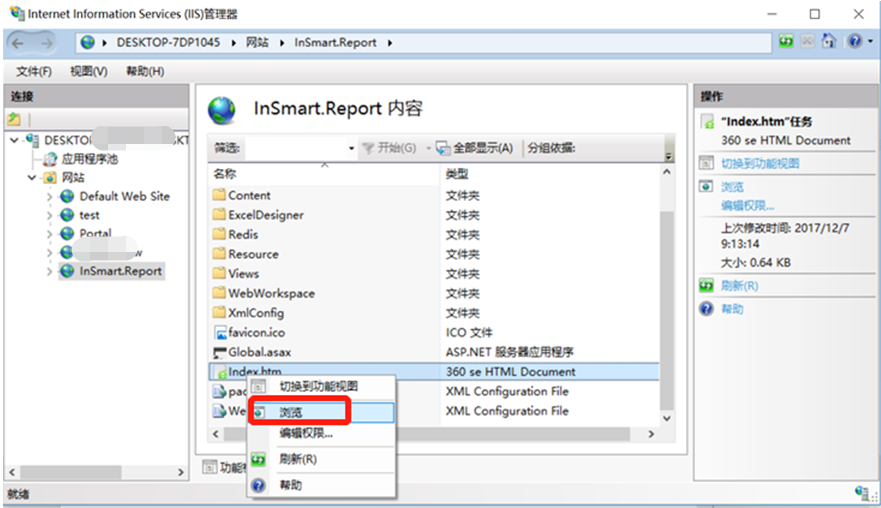The image size is (881, 508).
Task: Click the refresh page icon in the address bar toolbar
Action: [786, 42]
